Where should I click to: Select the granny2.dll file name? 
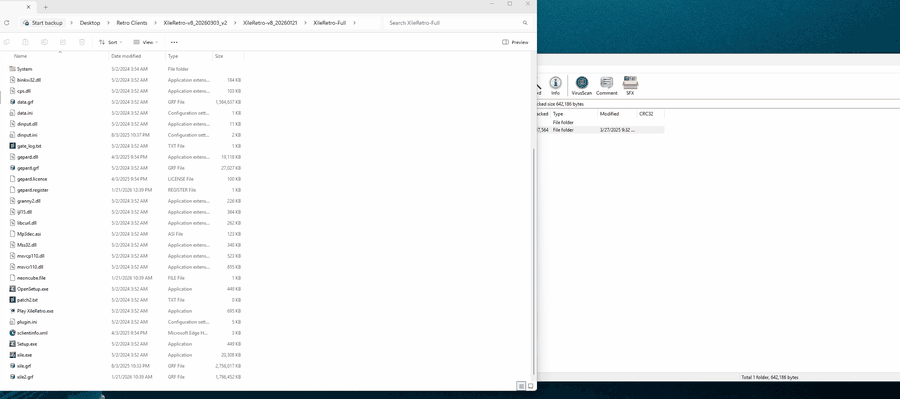[29, 201]
